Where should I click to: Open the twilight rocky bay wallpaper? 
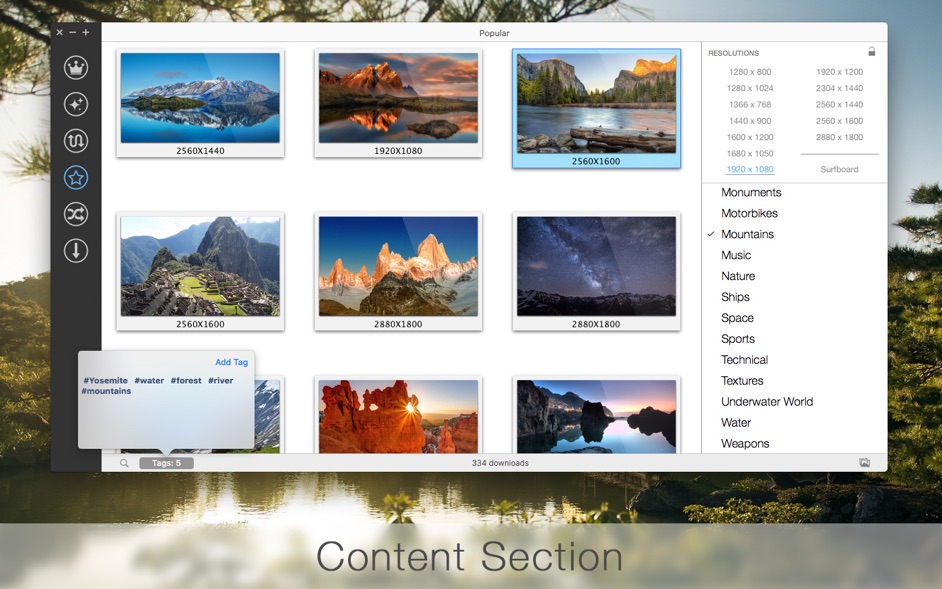click(596, 416)
